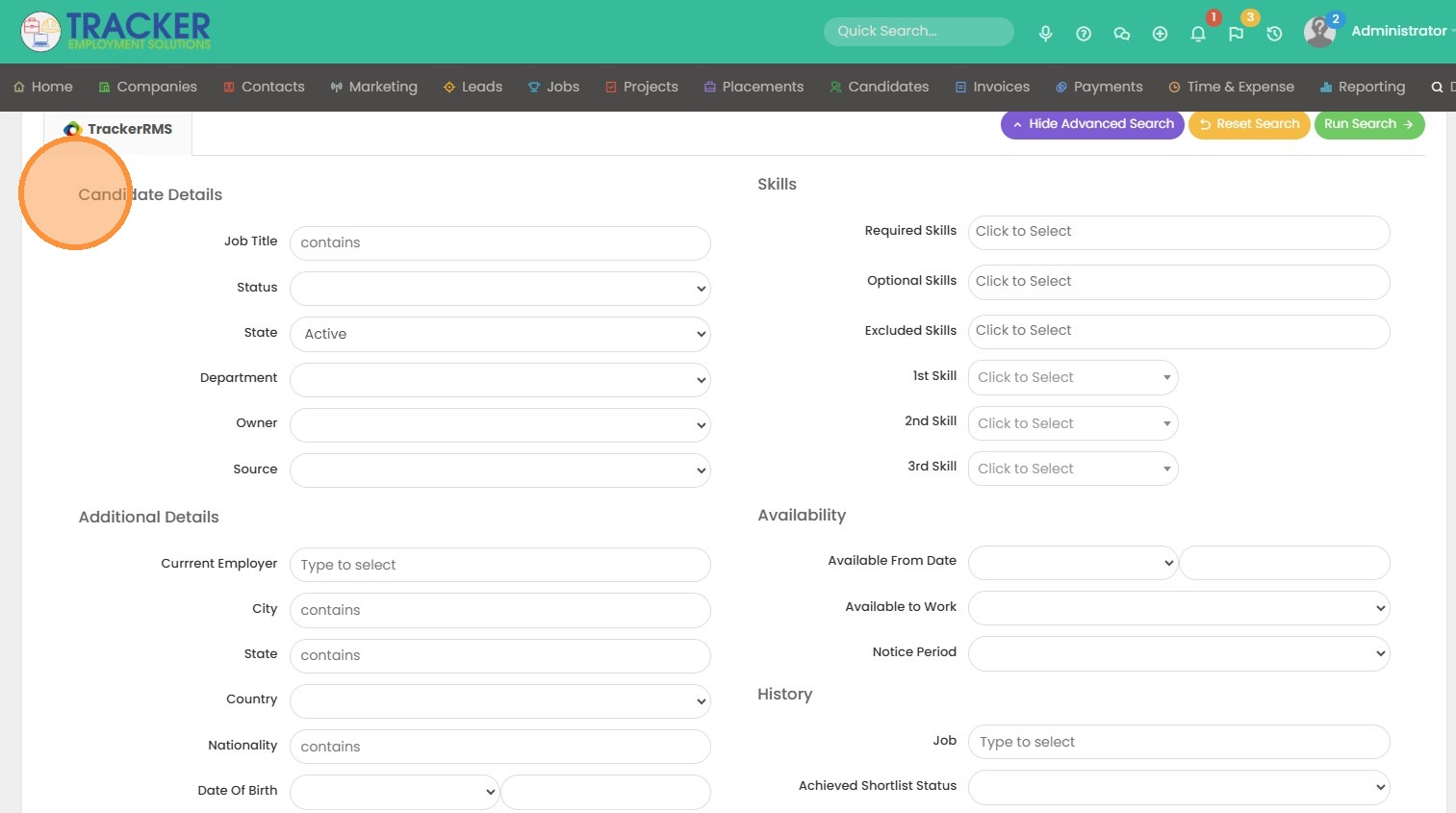Viewport: 1456px width, 813px height.
Task: Open help via the question mark icon
Action: tap(1084, 34)
